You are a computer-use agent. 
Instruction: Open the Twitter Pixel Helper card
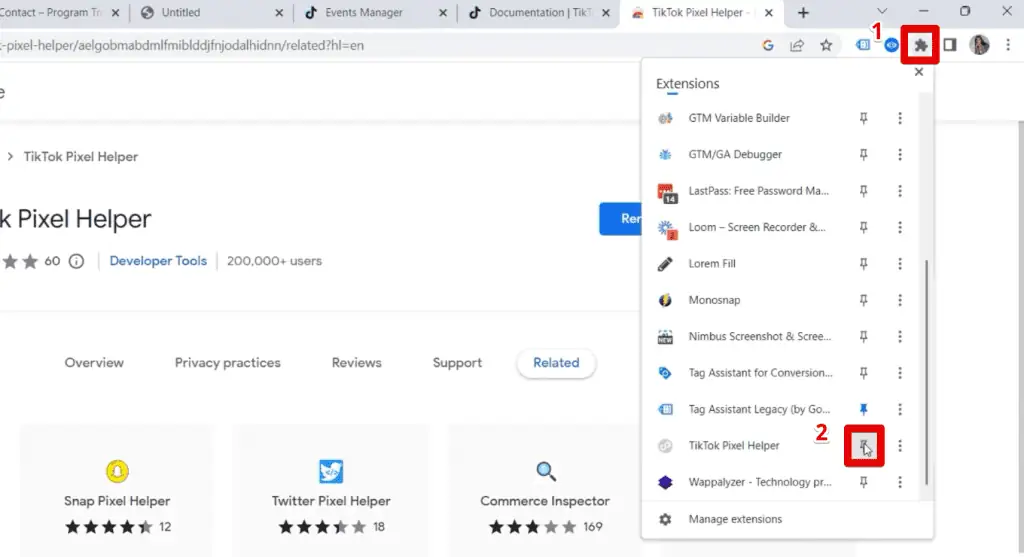click(x=331, y=492)
